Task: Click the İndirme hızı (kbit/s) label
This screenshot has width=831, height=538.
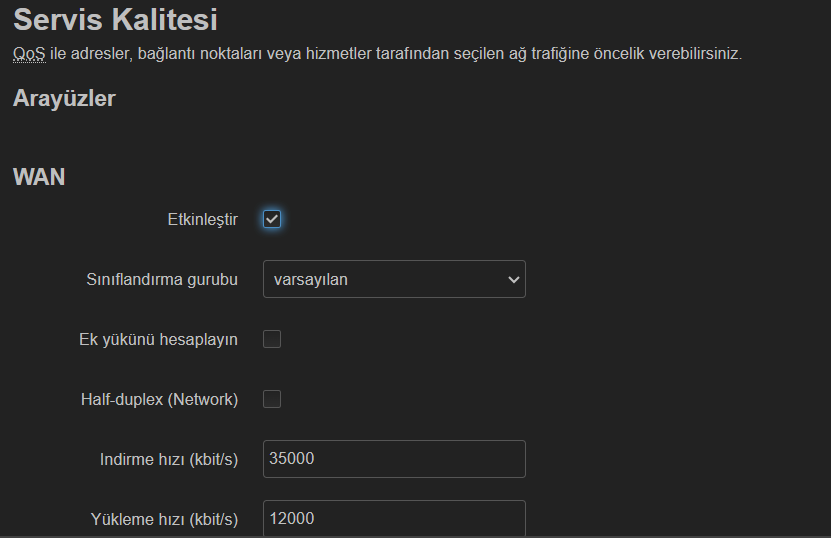Action: coord(169,459)
